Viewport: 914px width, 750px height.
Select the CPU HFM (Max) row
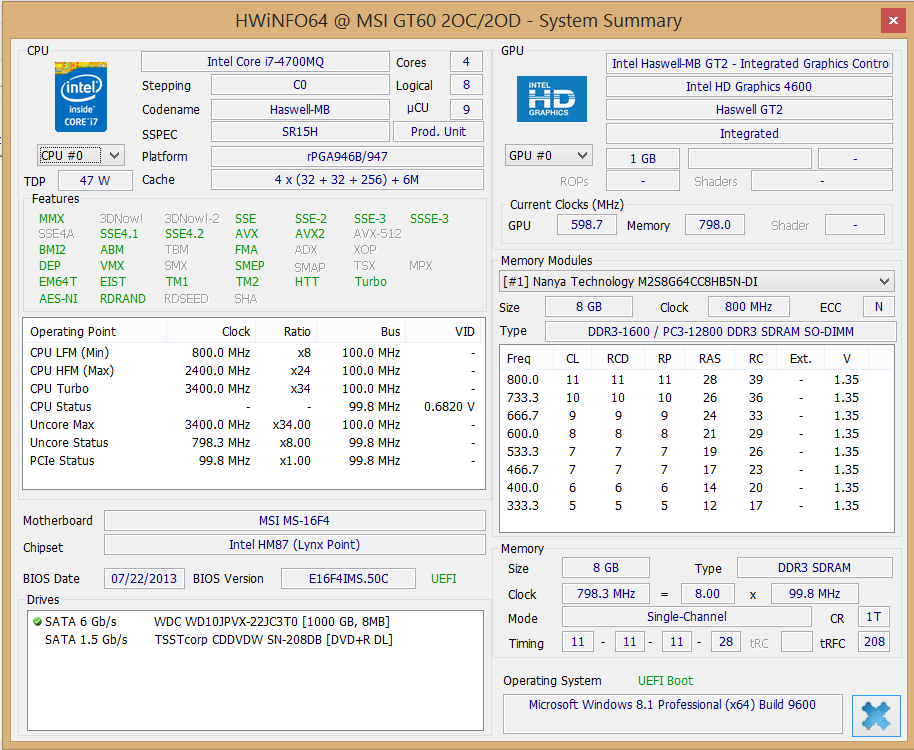coord(254,371)
